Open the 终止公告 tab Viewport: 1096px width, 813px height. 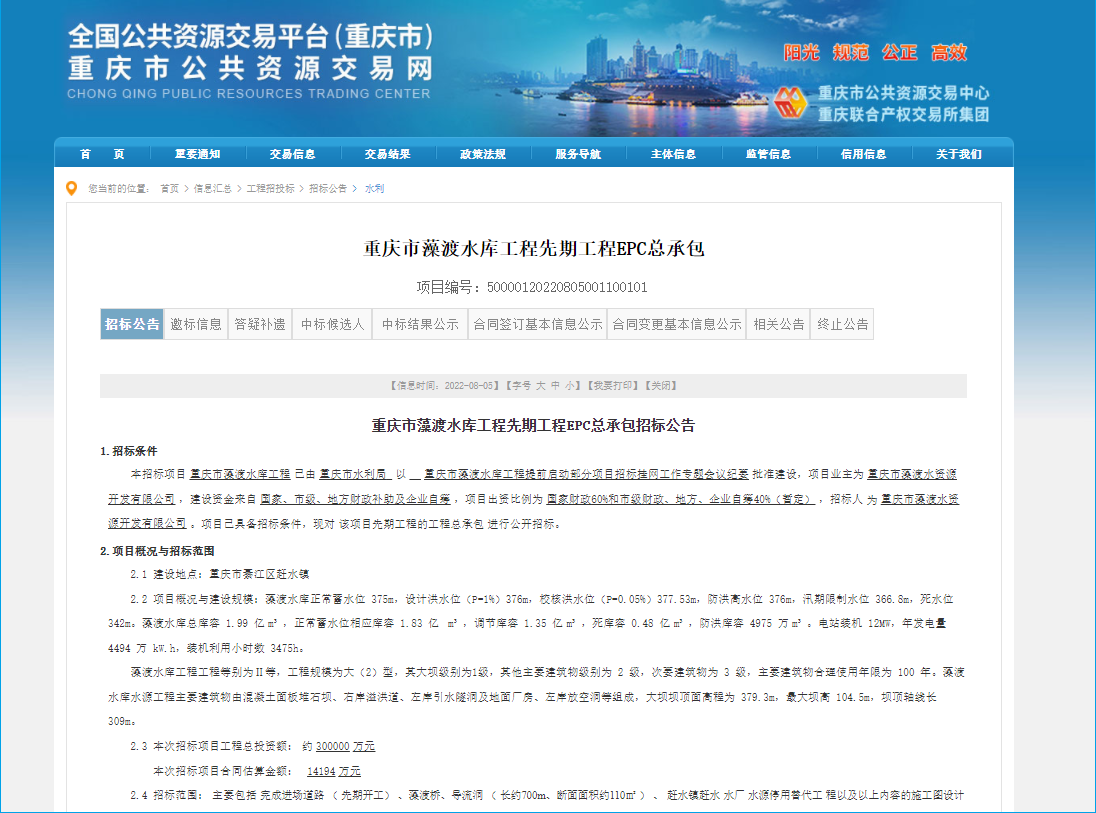click(843, 324)
